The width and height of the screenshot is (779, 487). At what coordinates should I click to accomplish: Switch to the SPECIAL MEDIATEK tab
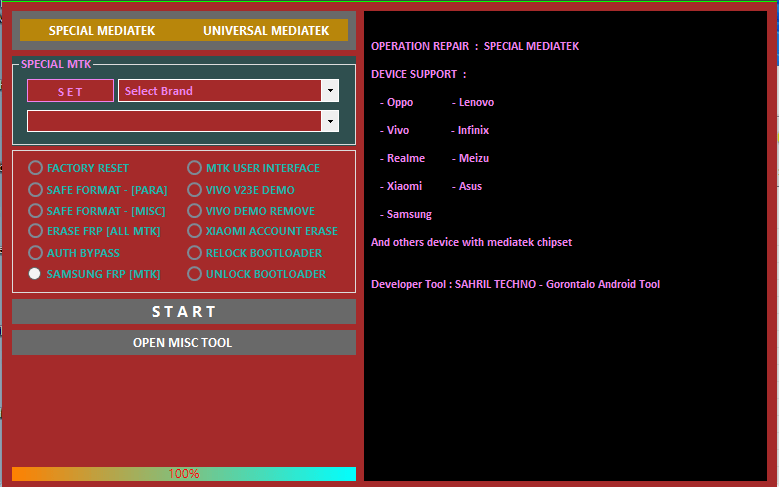pyautogui.click(x=102, y=30)
